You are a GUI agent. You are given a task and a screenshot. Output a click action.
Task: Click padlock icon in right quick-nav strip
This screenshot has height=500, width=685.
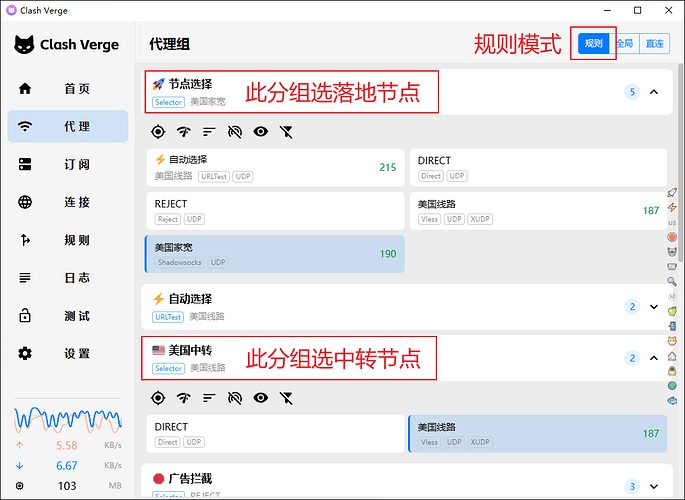point(672,371)
